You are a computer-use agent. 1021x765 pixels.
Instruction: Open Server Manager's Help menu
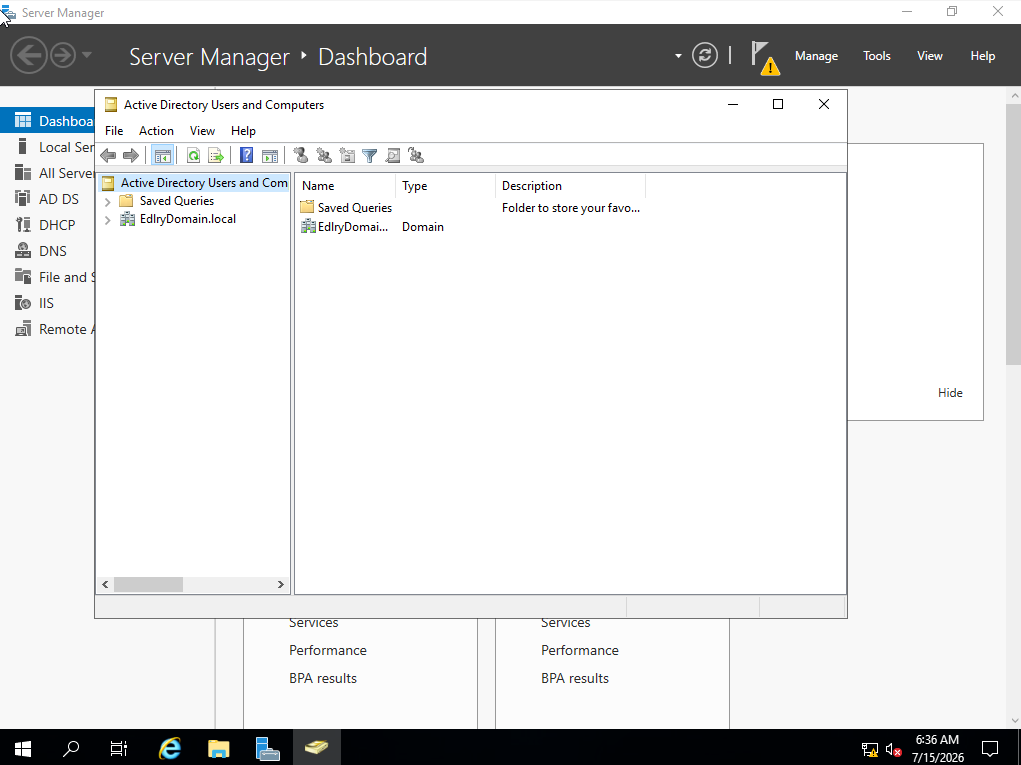click(983, 56)
